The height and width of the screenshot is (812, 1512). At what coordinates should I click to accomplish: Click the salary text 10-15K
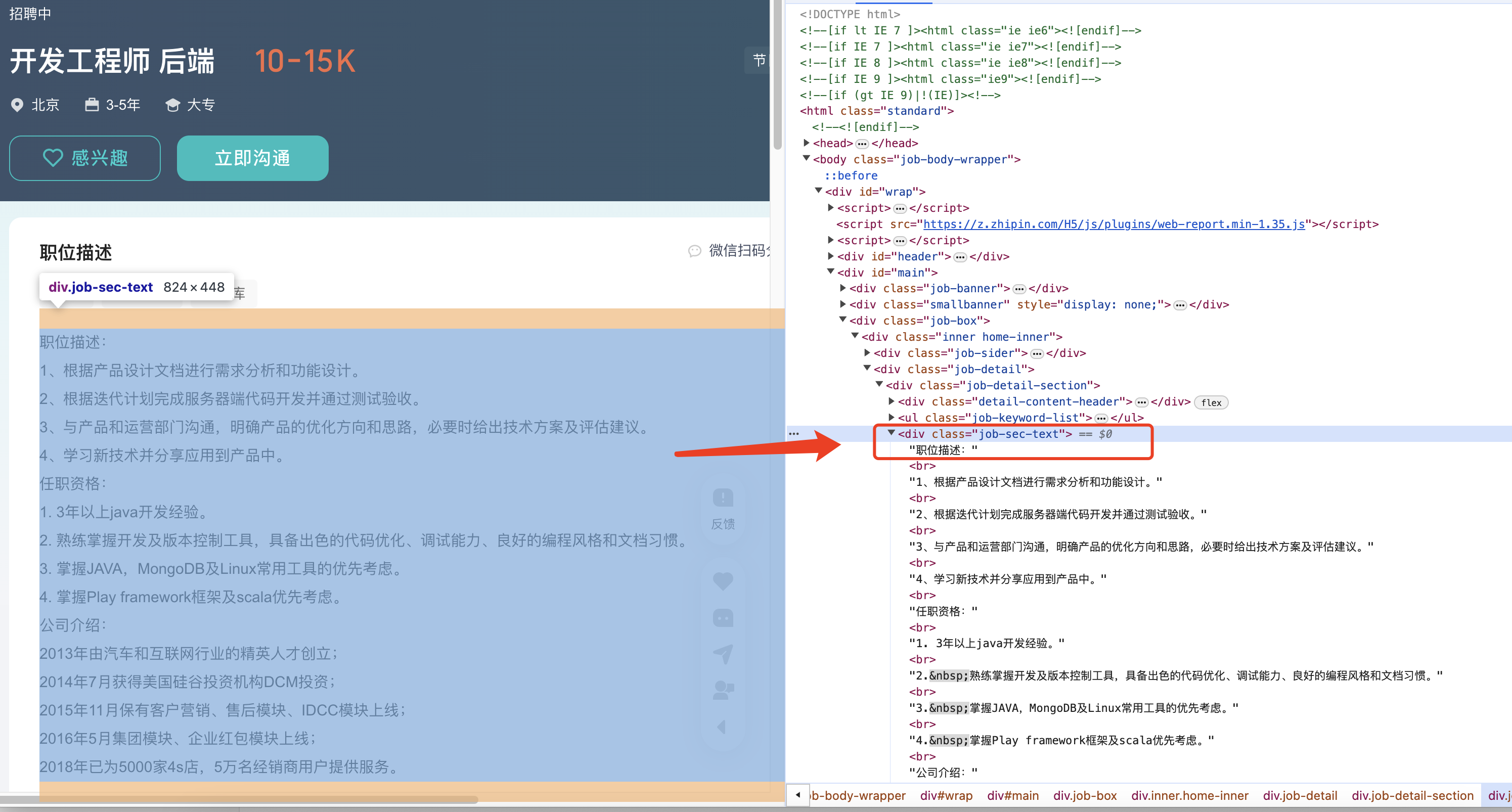305,61
